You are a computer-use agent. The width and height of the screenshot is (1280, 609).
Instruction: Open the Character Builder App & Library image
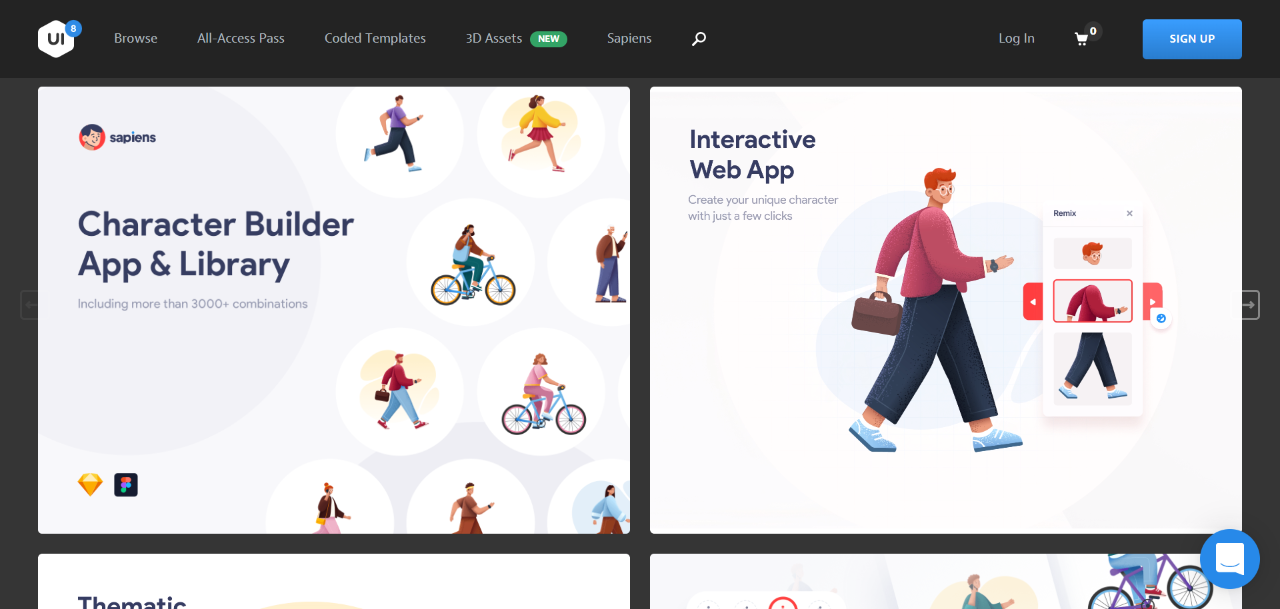pos(334,310)
